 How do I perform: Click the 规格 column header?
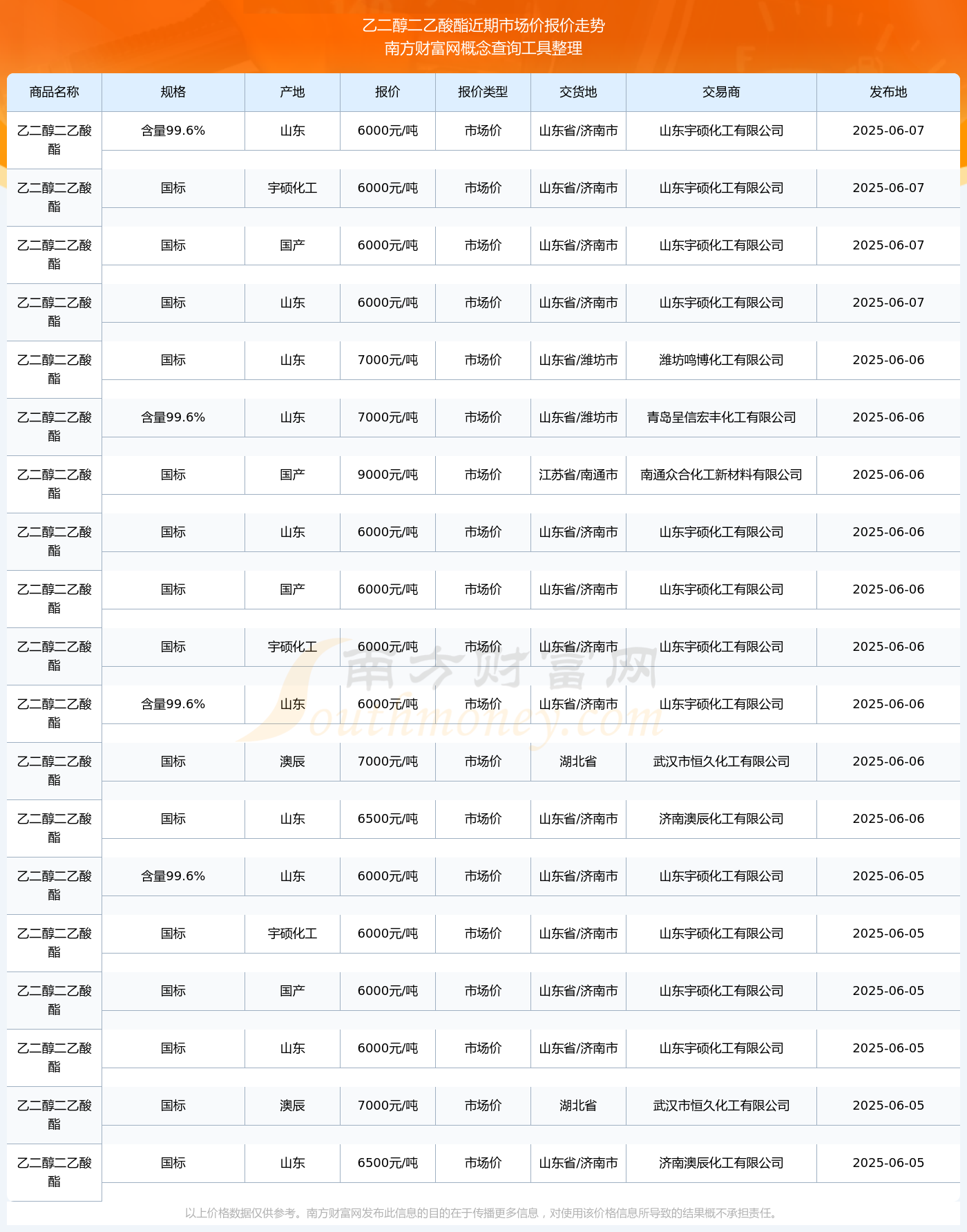[x=173, y=92]
